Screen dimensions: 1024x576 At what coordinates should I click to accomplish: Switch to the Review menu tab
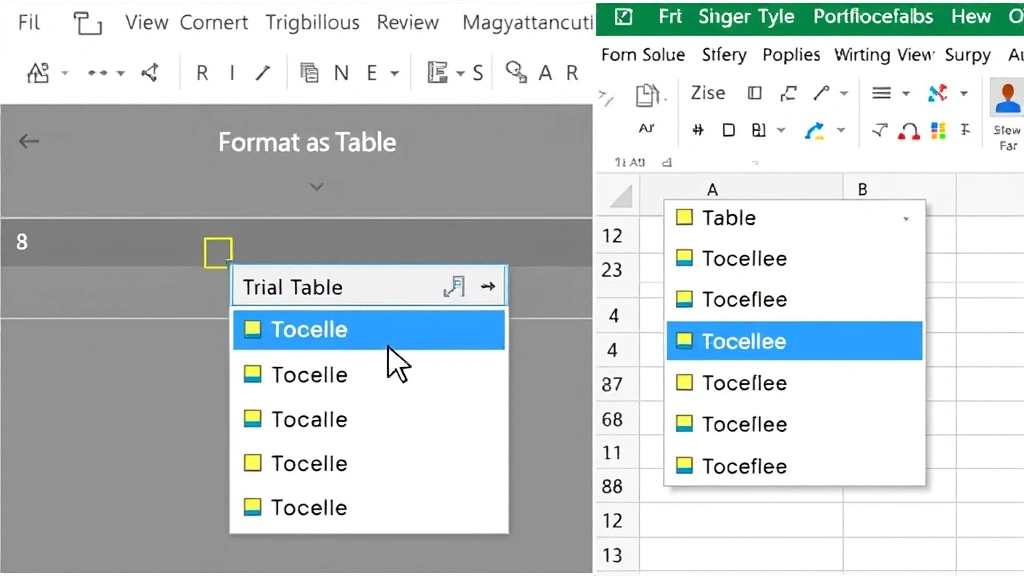[408, 22]
